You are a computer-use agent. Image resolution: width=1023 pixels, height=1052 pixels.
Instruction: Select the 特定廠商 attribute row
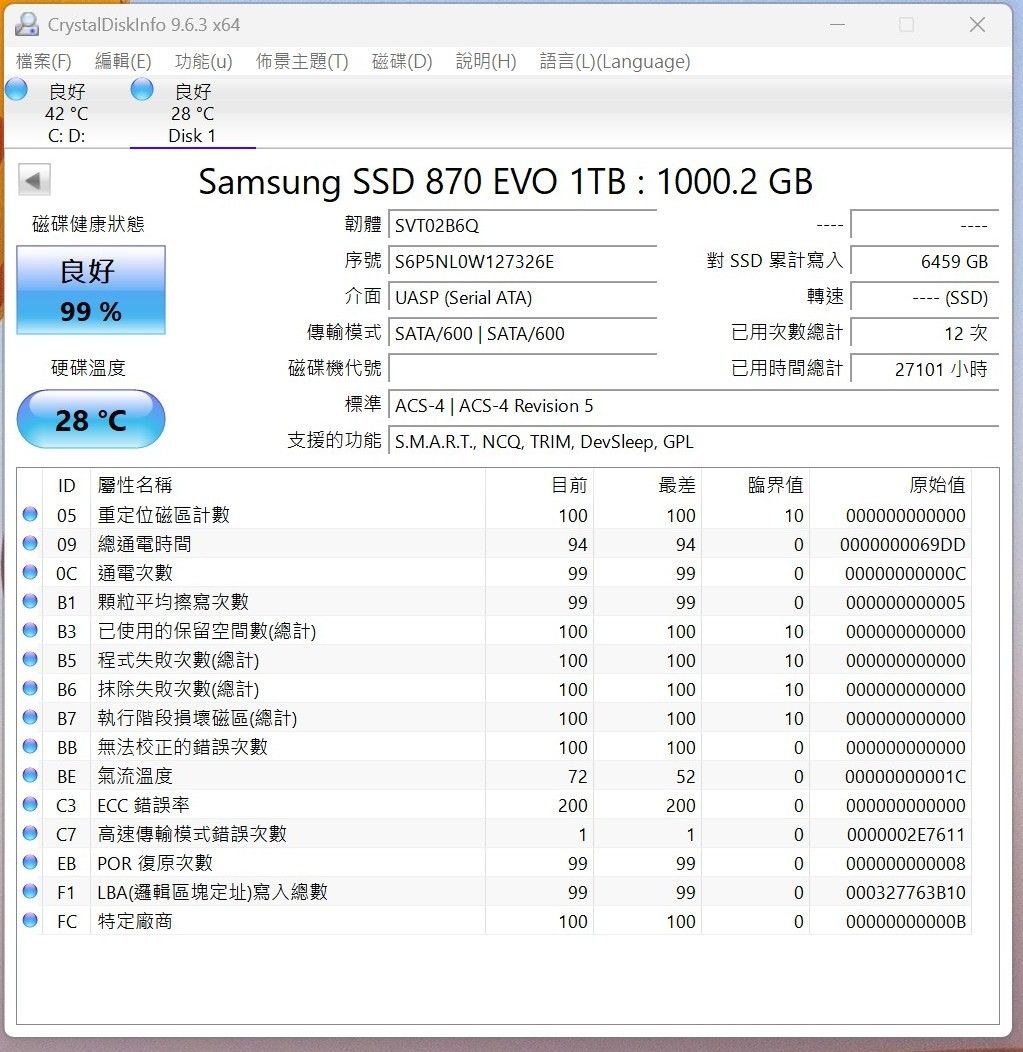[x=496, y=921]
